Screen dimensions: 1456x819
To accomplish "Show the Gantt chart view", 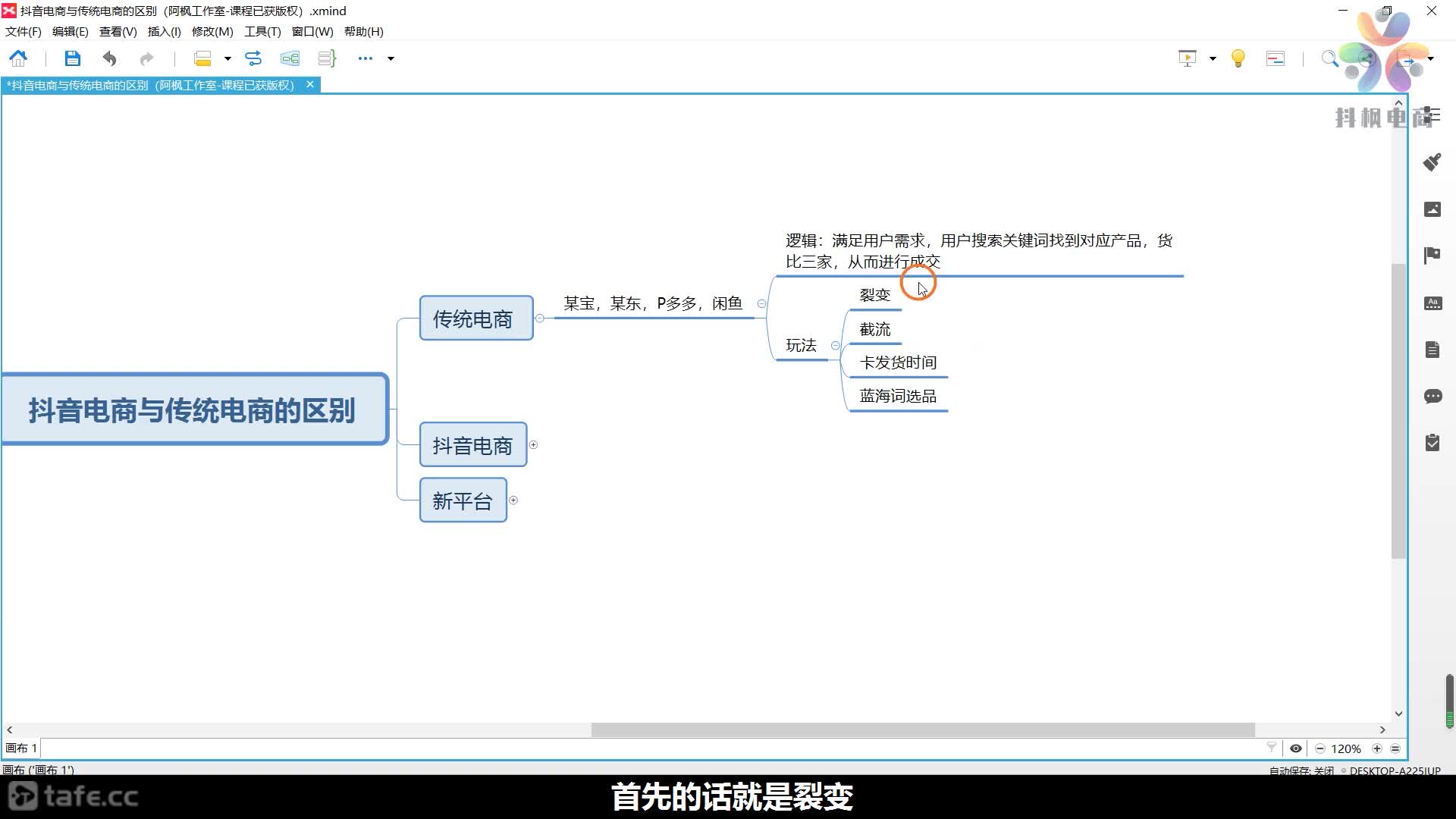I will [x=1276, y=58].
